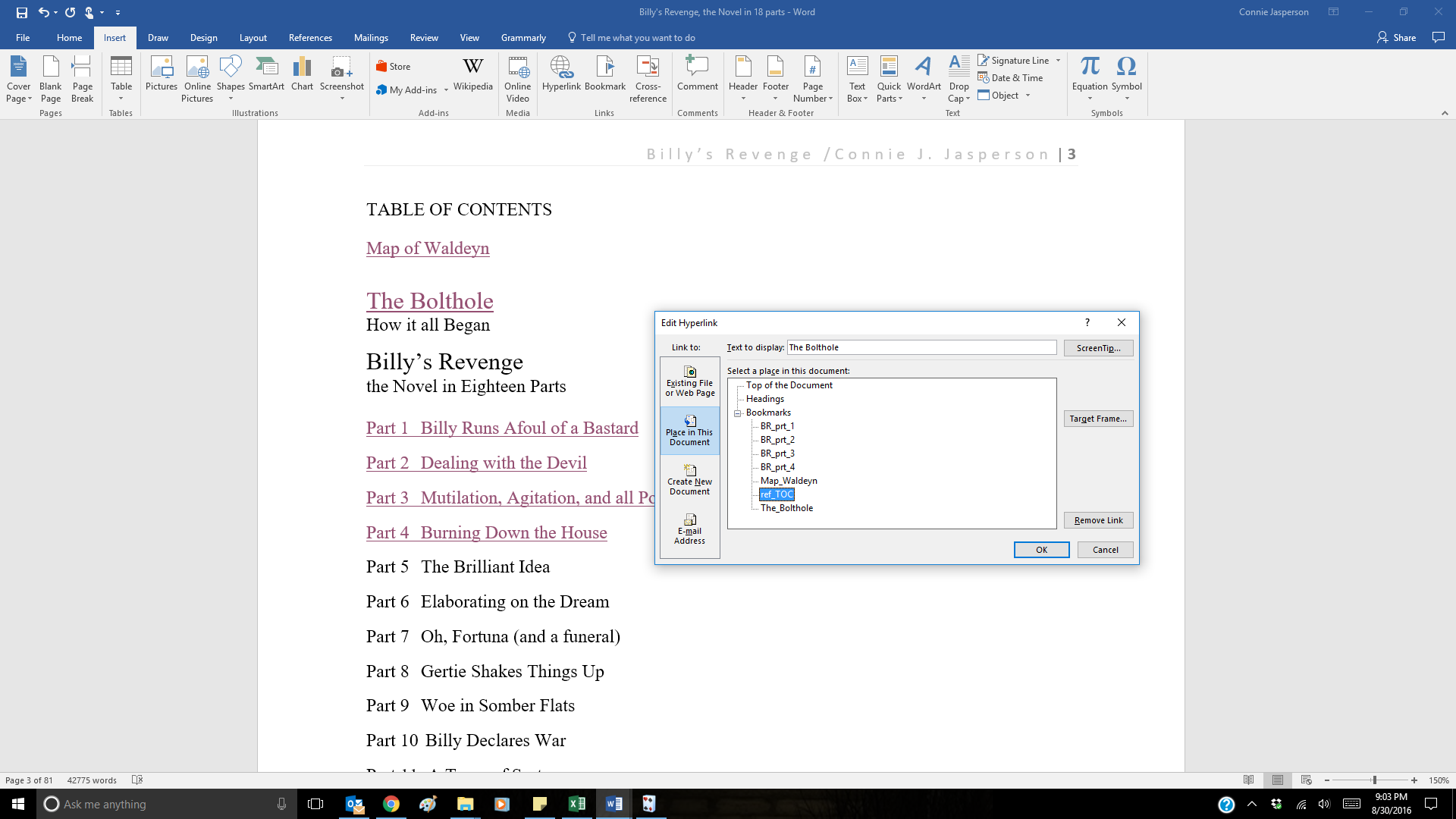This screenshot has height=819, width=1456.
Task: Insert a Page Break
Action: pos(82,78)
